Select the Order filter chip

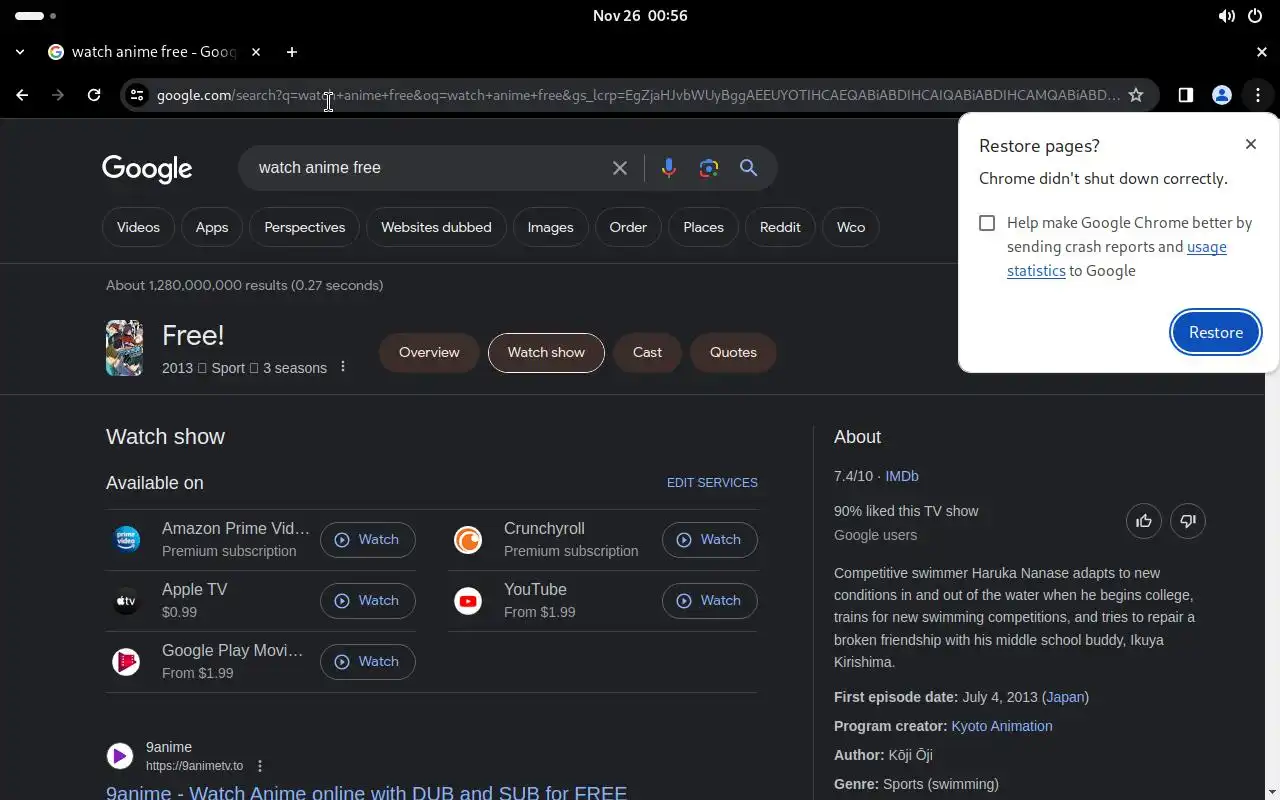[628, 227]
